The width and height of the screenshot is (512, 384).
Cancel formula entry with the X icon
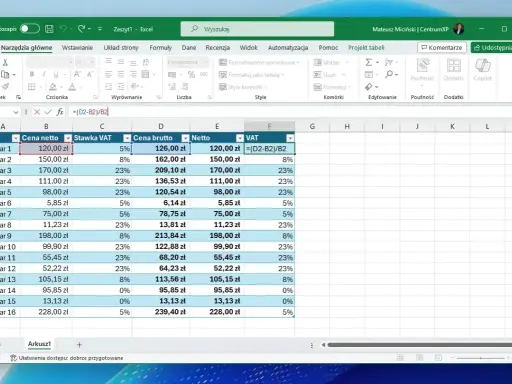[x=37, y=112]
